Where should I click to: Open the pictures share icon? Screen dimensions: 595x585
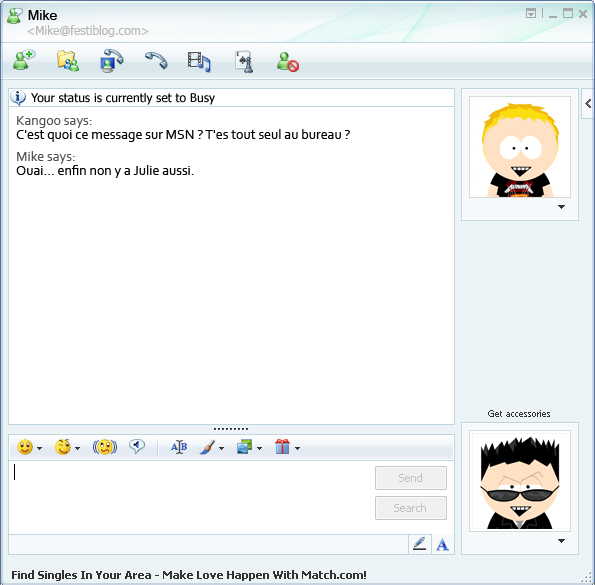pyautogui.click(x=244, y=447)
